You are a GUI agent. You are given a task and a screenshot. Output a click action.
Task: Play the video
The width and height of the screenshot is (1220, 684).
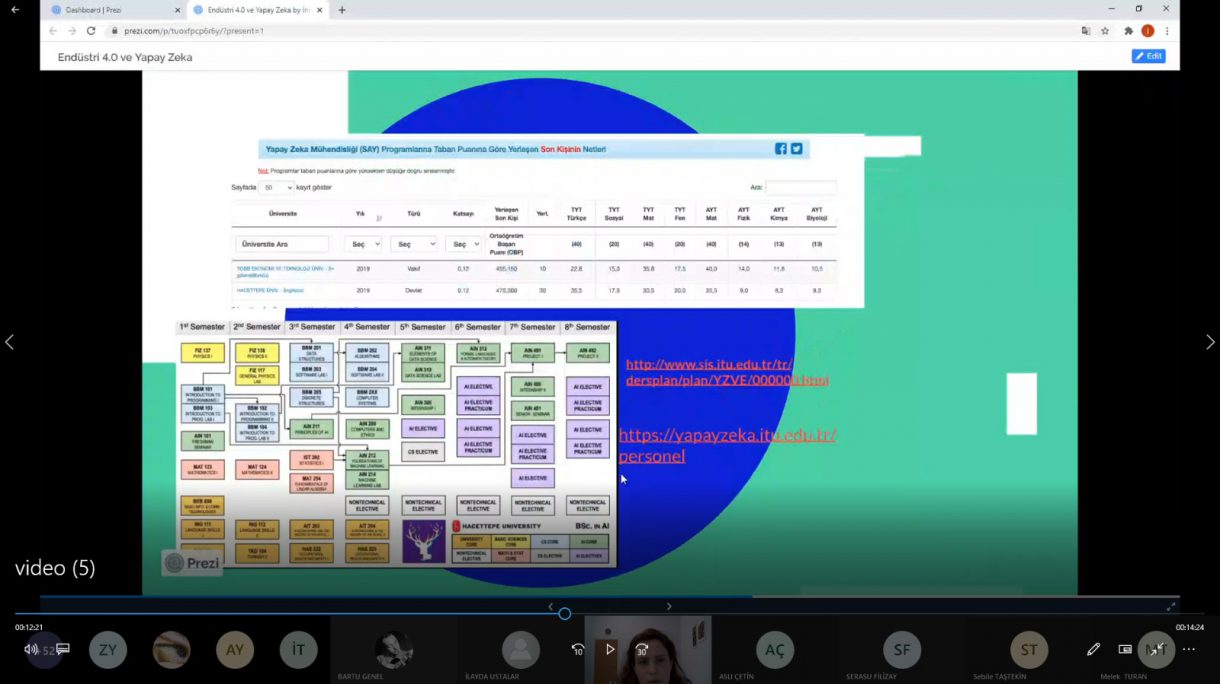[610, 649]
